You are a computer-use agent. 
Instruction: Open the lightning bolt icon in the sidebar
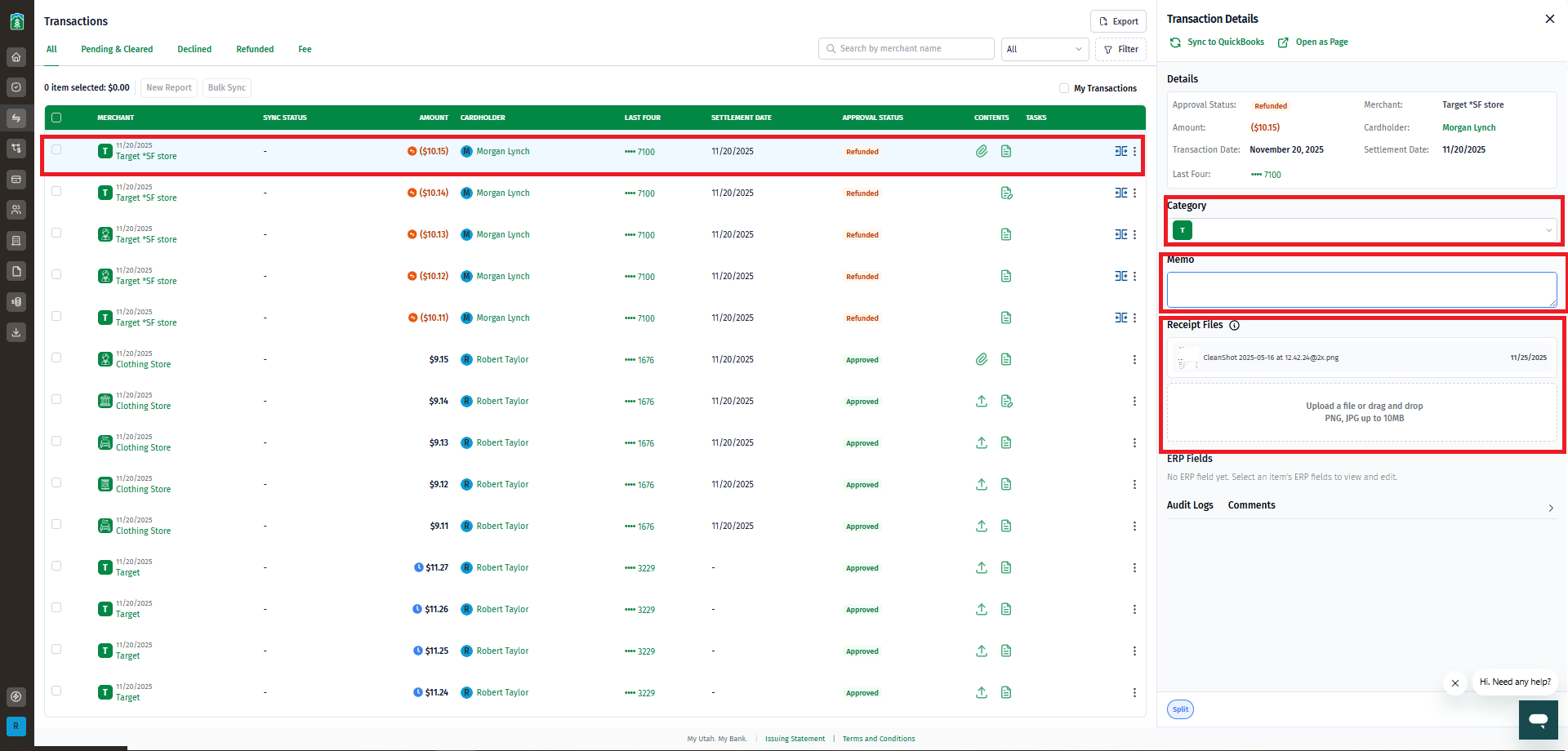pos(16,697)
